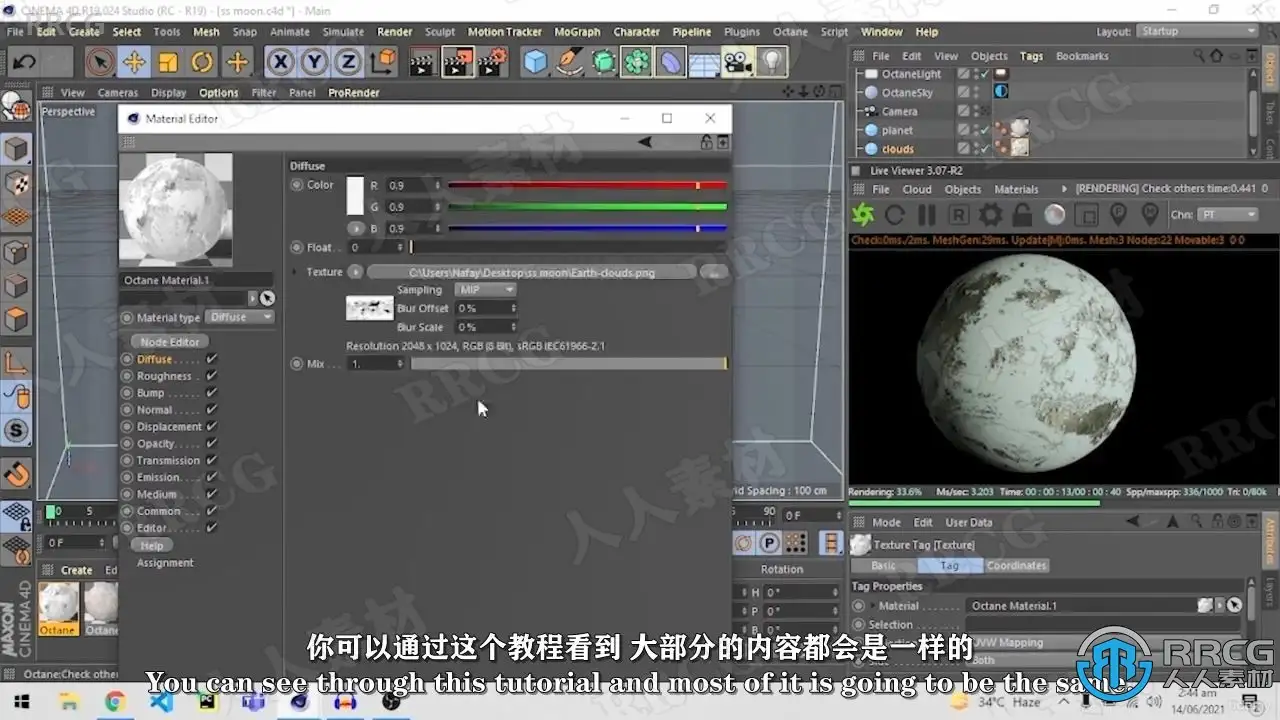Pause rendering in Live Viewer
The image size is (1280, 720).
point(927,215)
